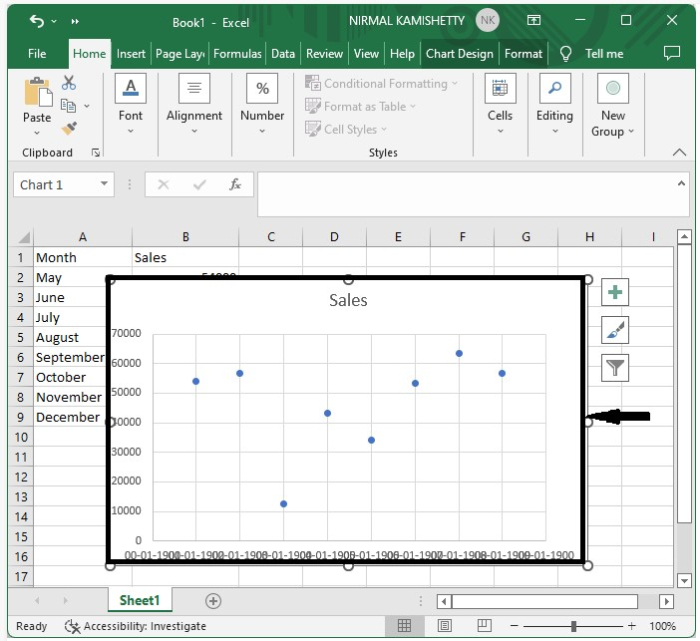Open the Data tab
Viewport: 700px width, 641px height.
tap(283, 54)
